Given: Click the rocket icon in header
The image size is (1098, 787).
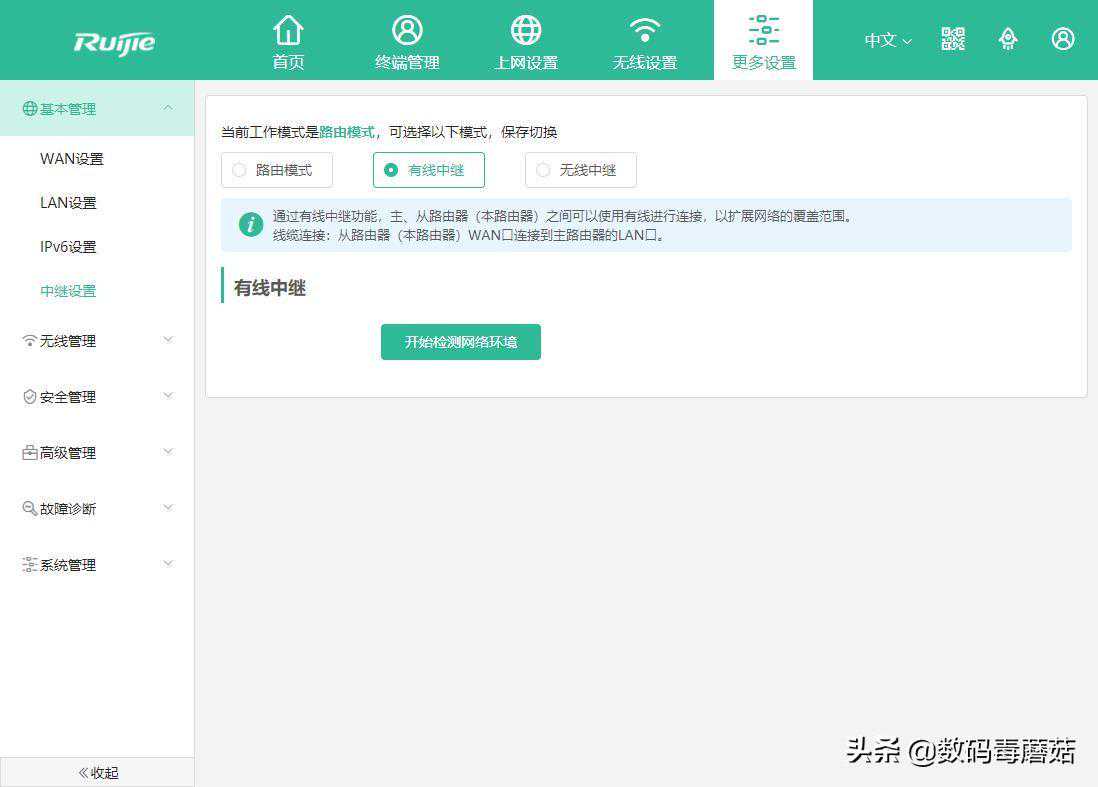Looking at the screenshot, I should 1008,39.
